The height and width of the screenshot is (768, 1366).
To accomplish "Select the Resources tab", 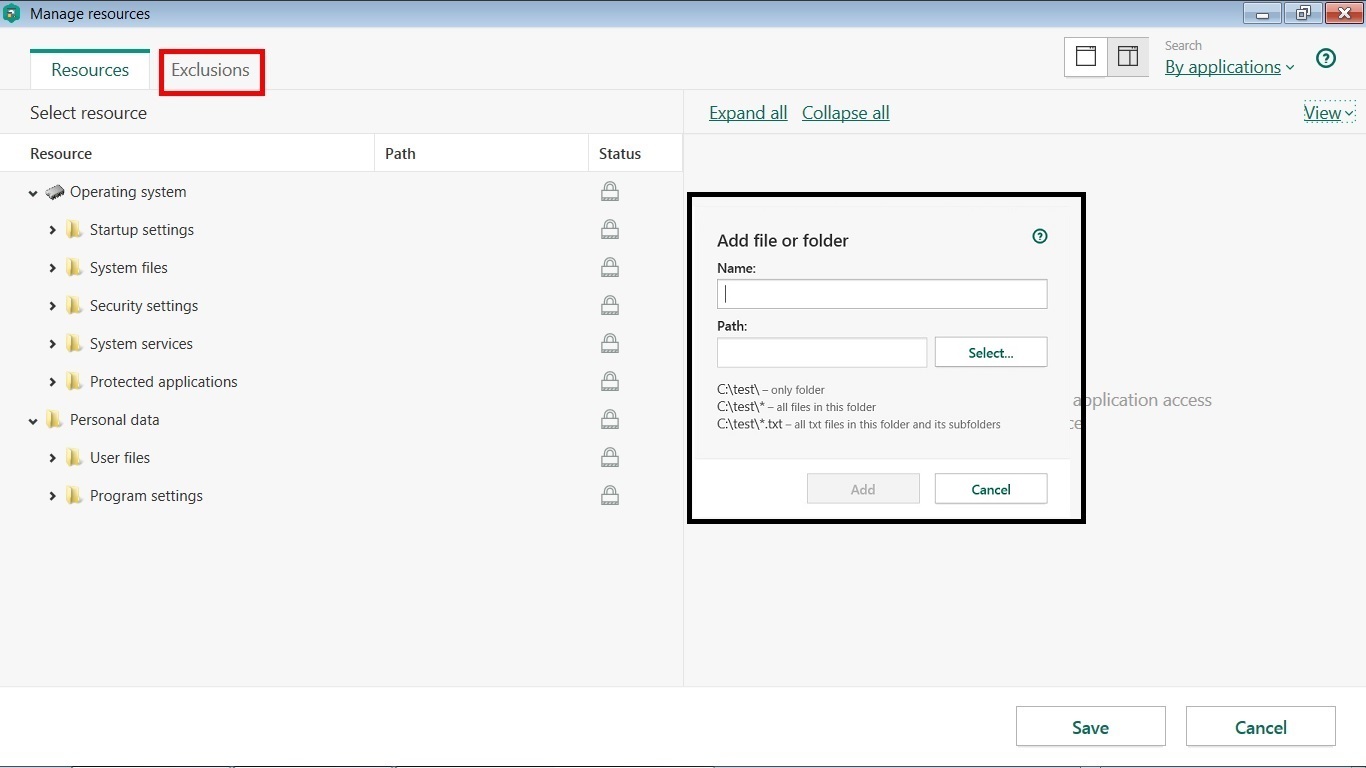I will (x=90, y=70).
